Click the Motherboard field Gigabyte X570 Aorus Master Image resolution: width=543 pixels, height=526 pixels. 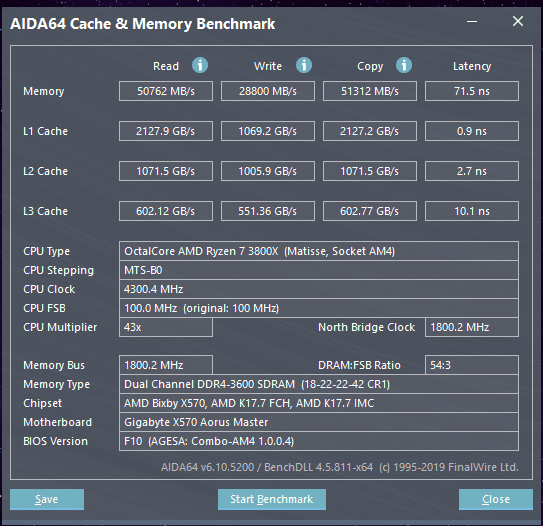tap(319, 422)
